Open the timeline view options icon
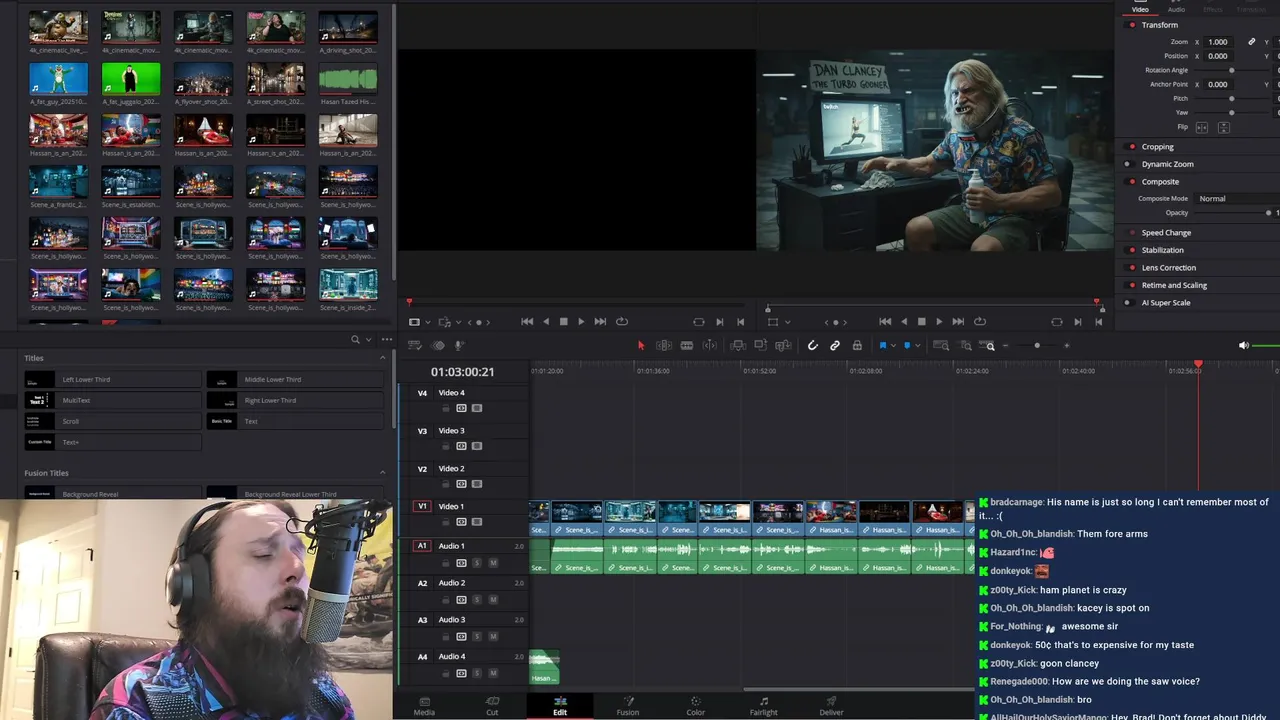The width and height of the screenshot is (1280, 720). (414, 345)
